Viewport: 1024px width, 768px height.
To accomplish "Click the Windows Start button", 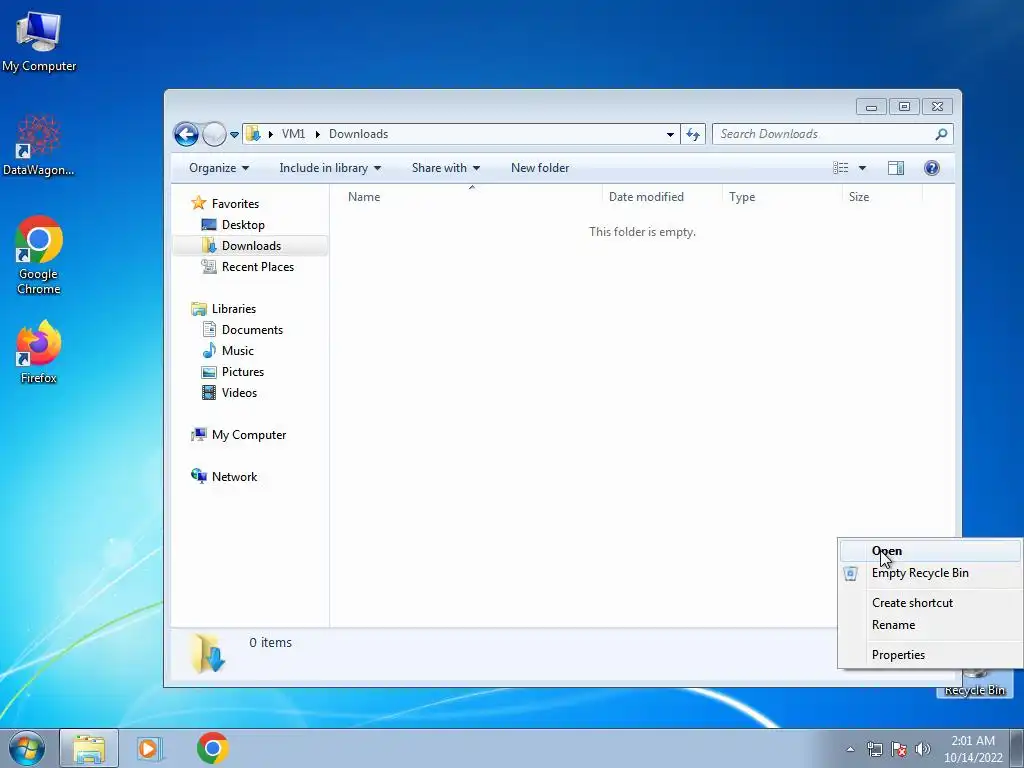I will pos(27,748).
